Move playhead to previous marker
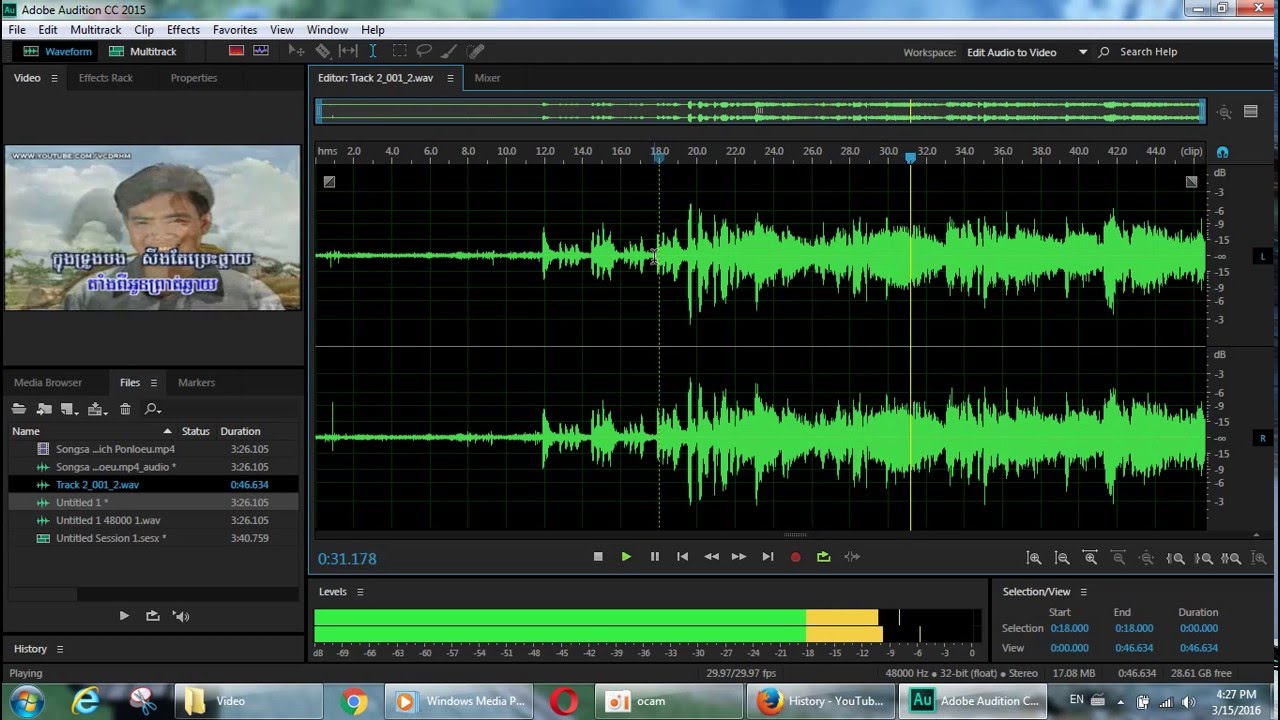The height and width of the screenshot is (720, 1280). (x=682, y=557)
